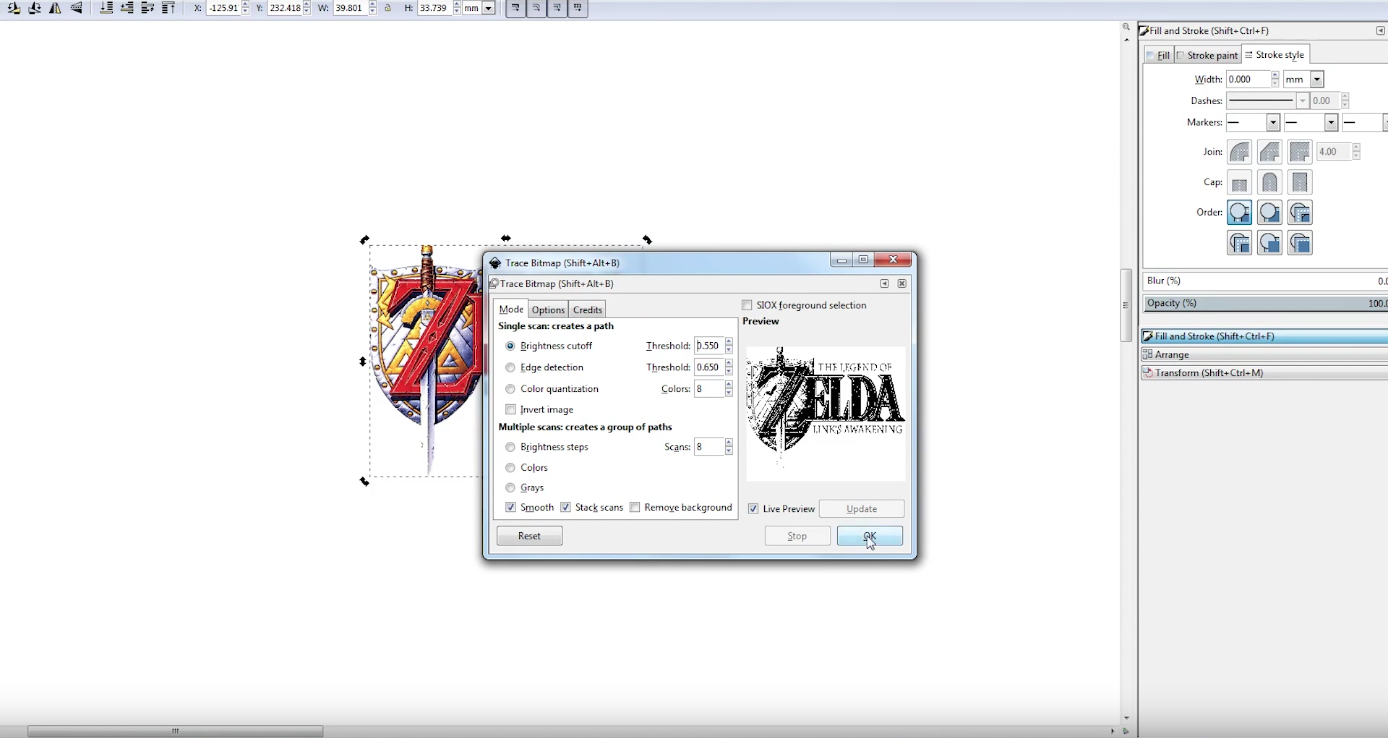
Task: Select the Fill and Stroke panel bar
Action: (1264, 337)
